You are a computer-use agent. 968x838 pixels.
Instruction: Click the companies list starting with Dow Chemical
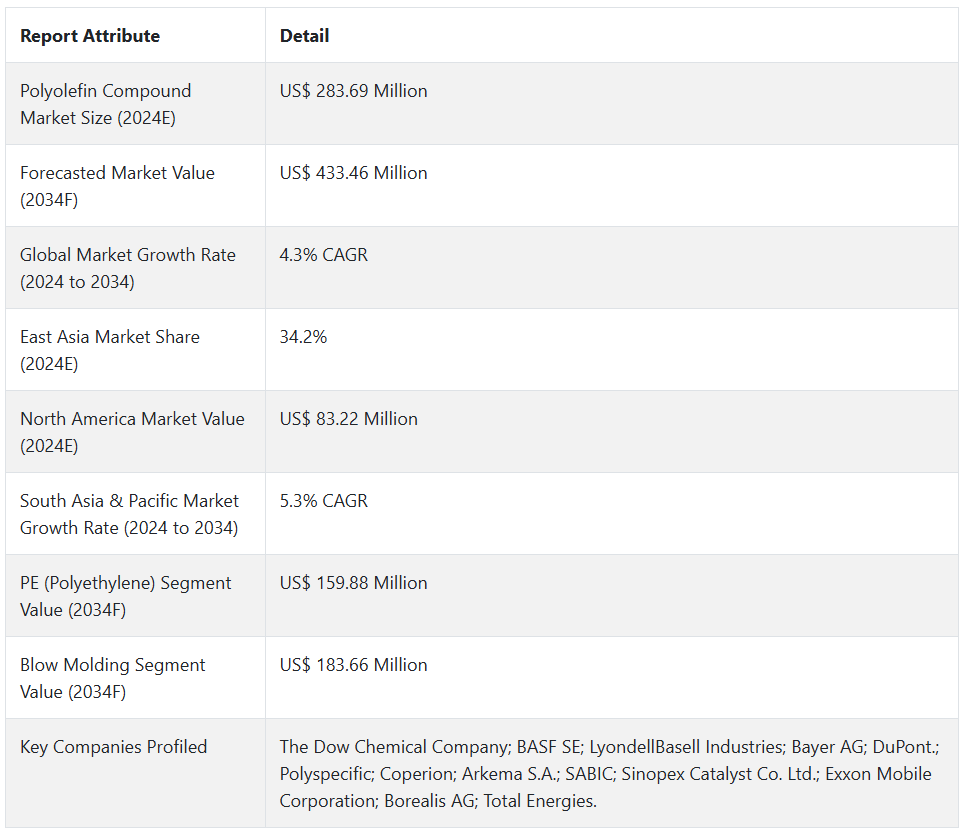coord(608,774)
